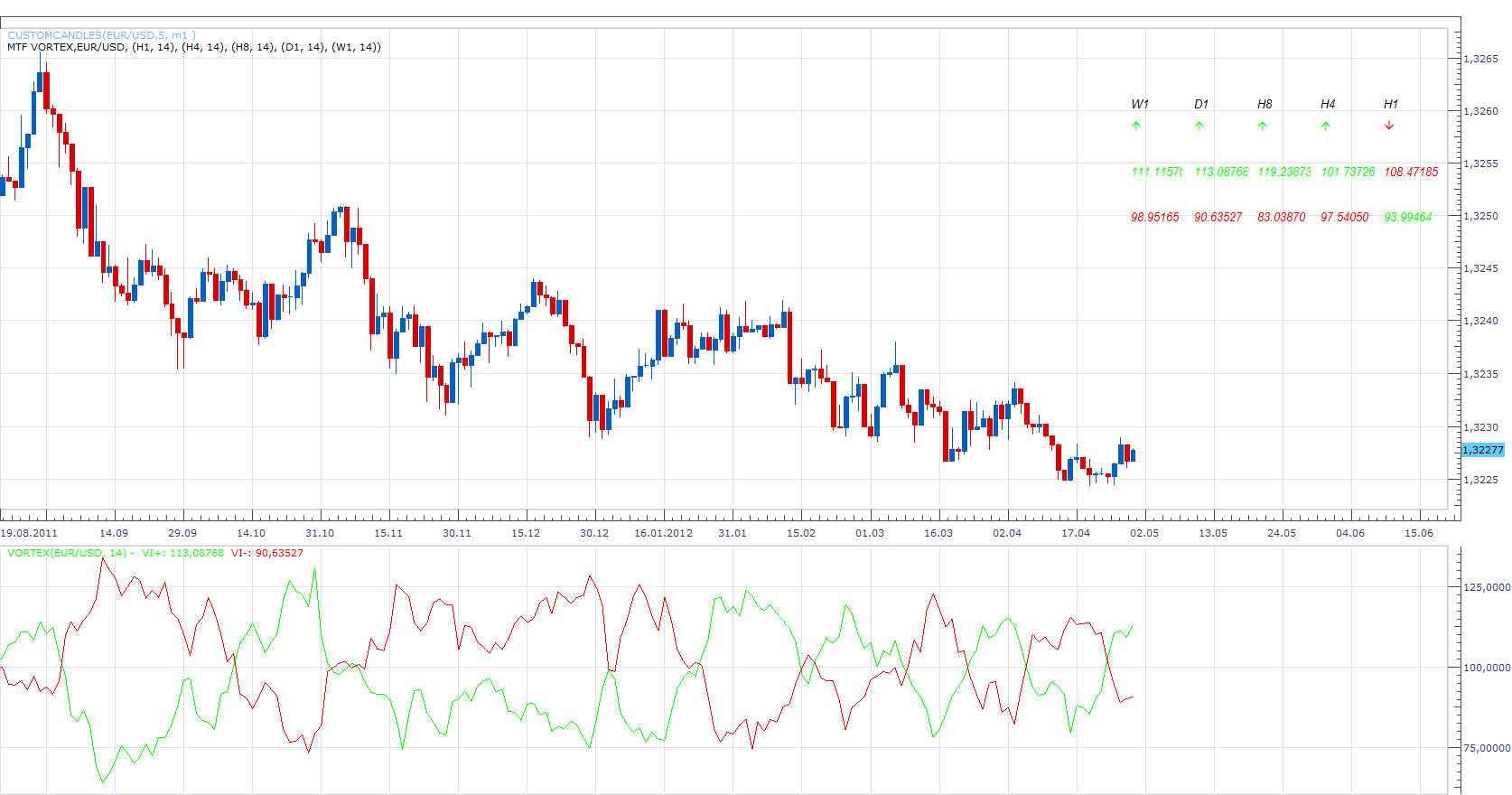Click the 100,0000 level on oscillator scale
The image size is (1512, 795).
[1488, 668]
